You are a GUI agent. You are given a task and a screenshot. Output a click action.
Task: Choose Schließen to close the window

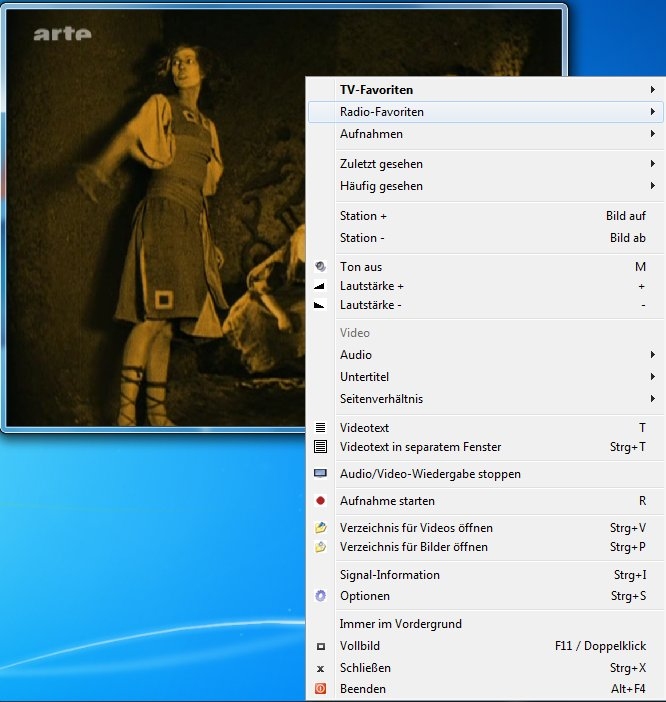365,668
